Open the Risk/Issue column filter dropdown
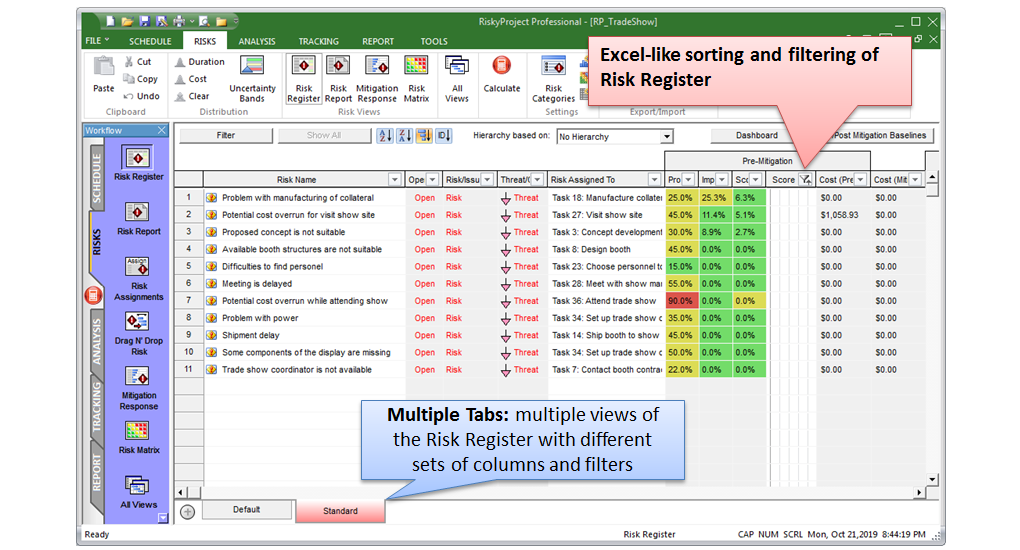This screenshot has height=550, width=1020. click(x=487, y=180)
